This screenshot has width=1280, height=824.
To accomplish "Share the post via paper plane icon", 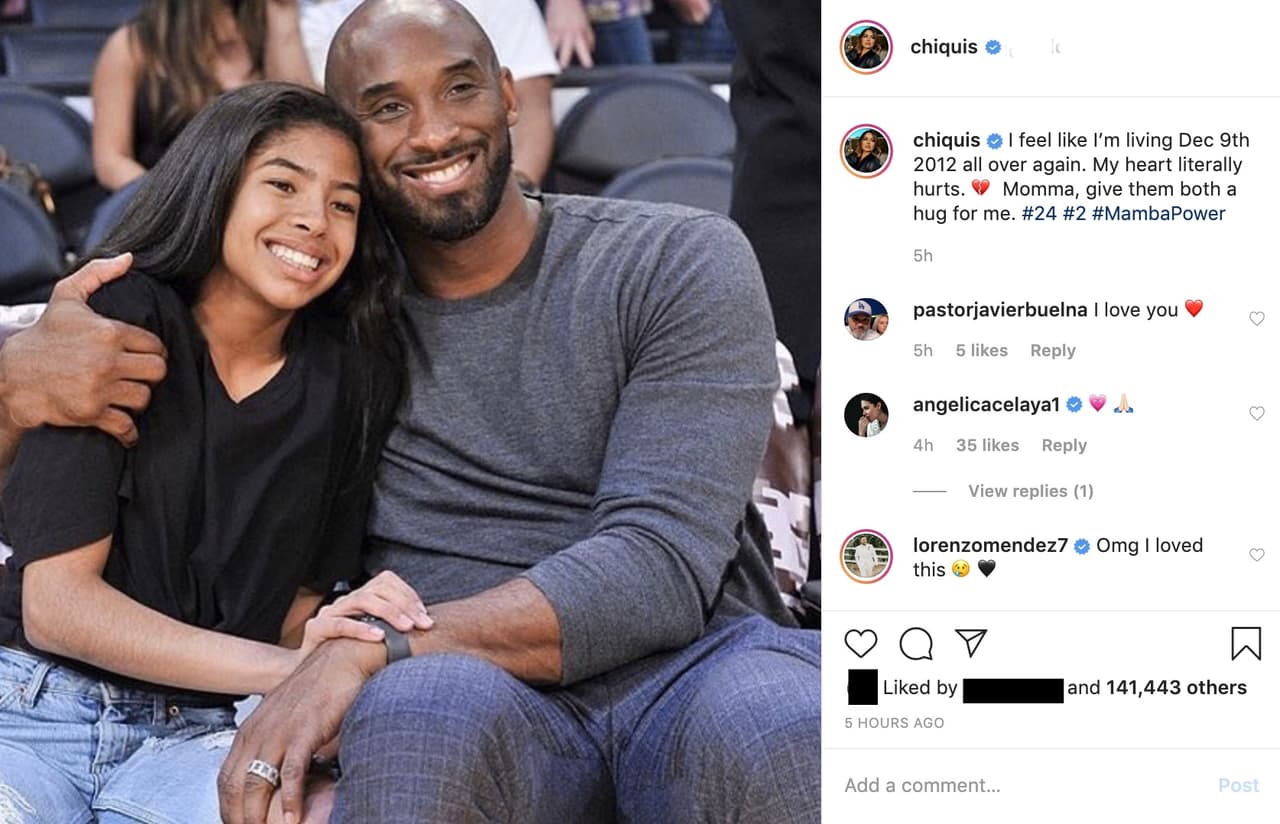I will [971, 643].
